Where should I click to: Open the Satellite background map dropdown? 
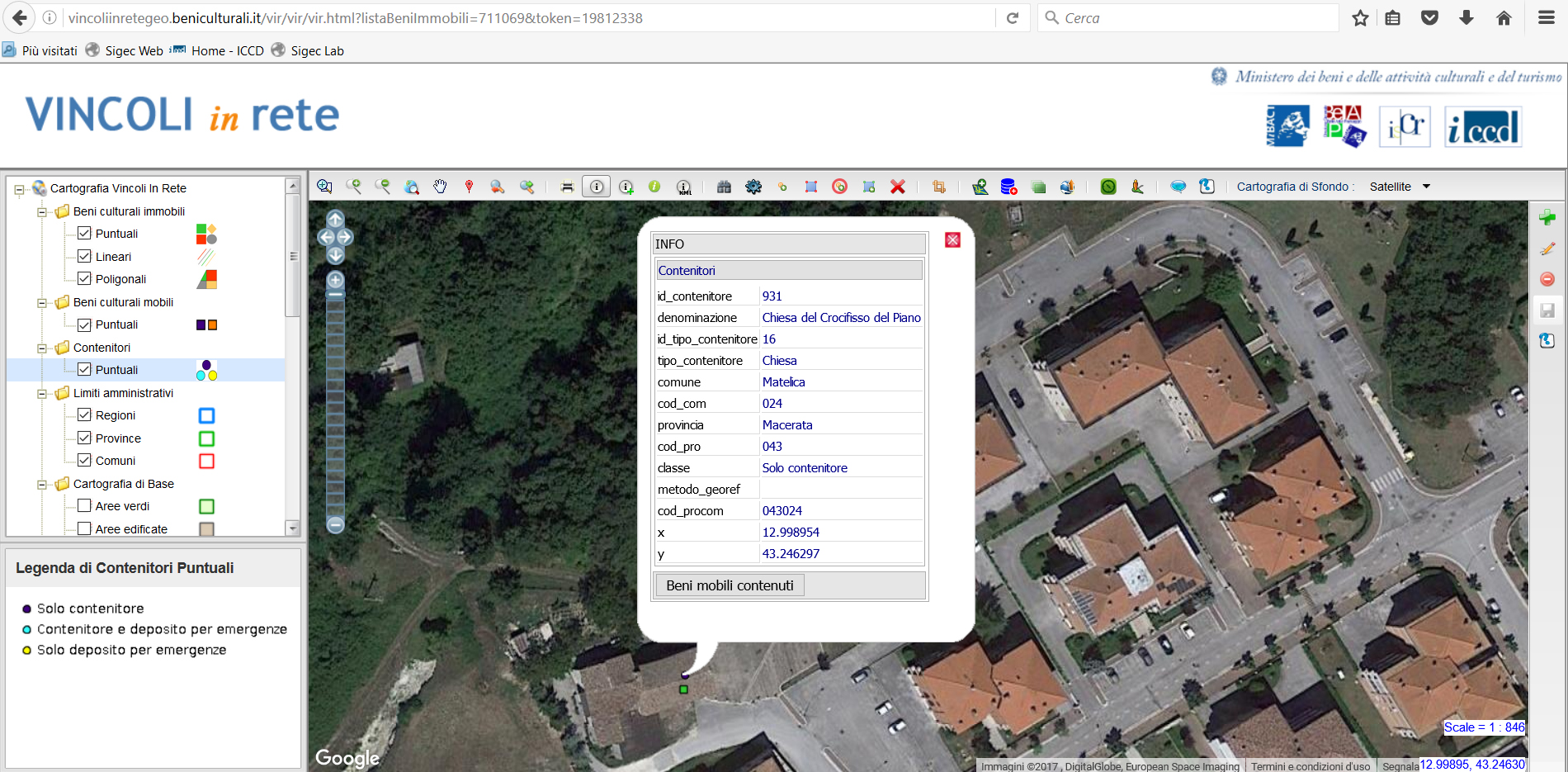click(x=1400, y=187)
